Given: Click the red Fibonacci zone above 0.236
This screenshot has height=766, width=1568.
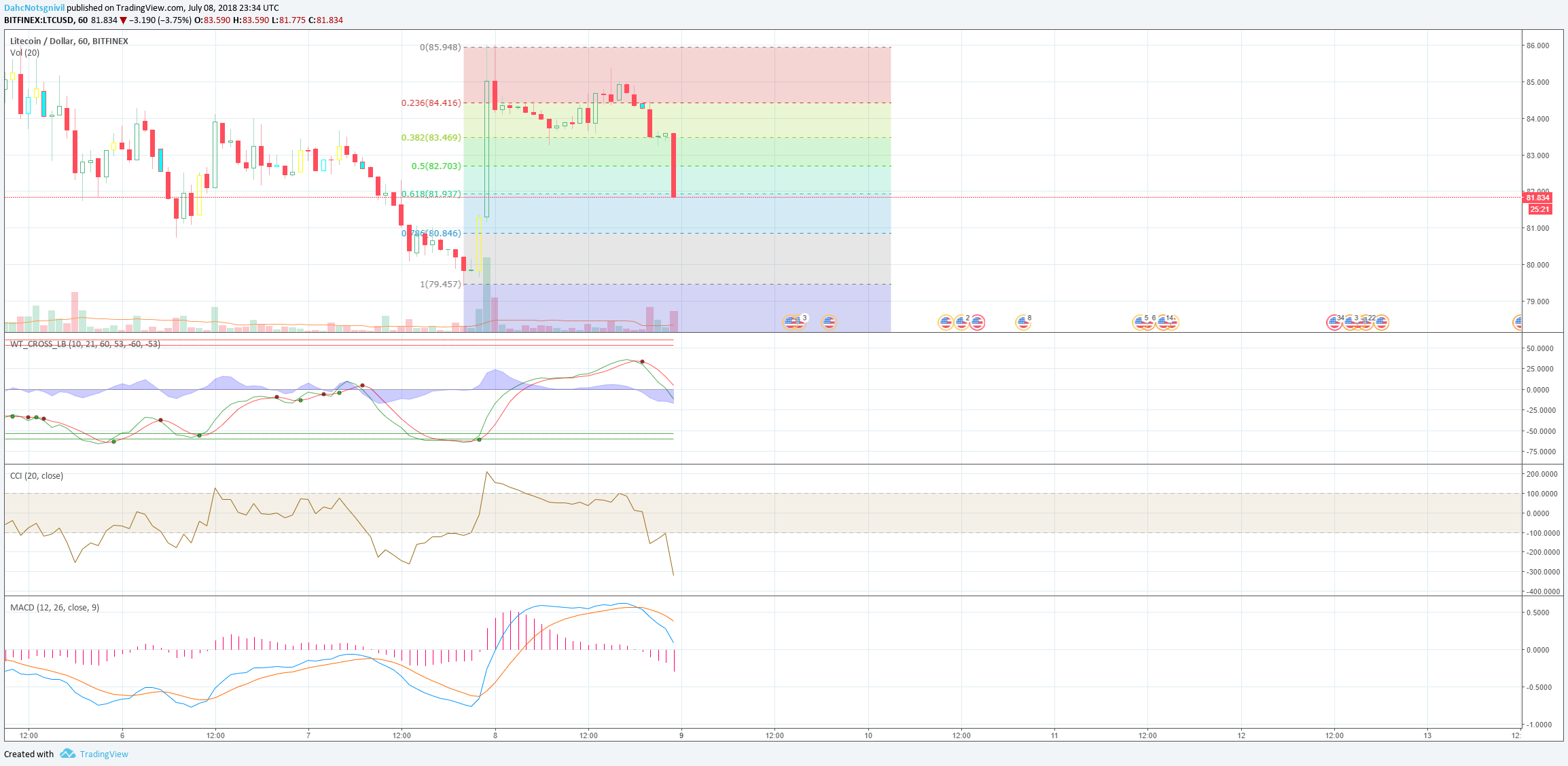Looking at the screenshot, I should [677, 75].
